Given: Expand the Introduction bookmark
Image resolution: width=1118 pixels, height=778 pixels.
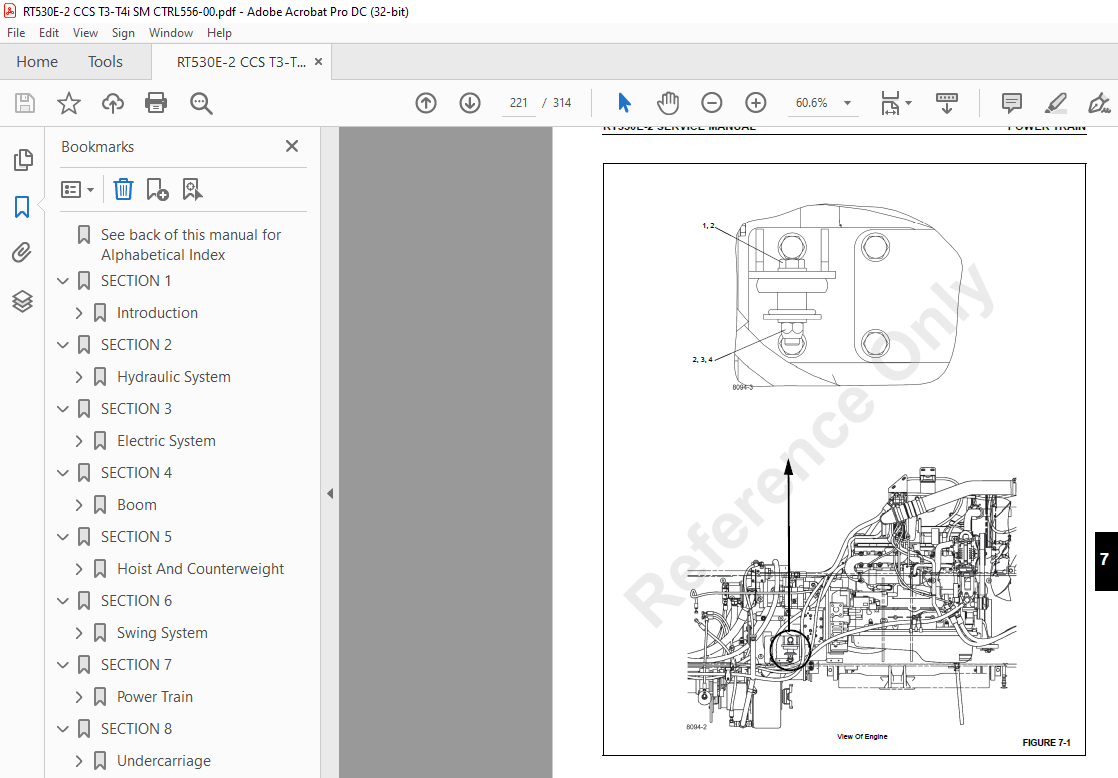Looking at the screenshot, I should [x=79, y=313].
